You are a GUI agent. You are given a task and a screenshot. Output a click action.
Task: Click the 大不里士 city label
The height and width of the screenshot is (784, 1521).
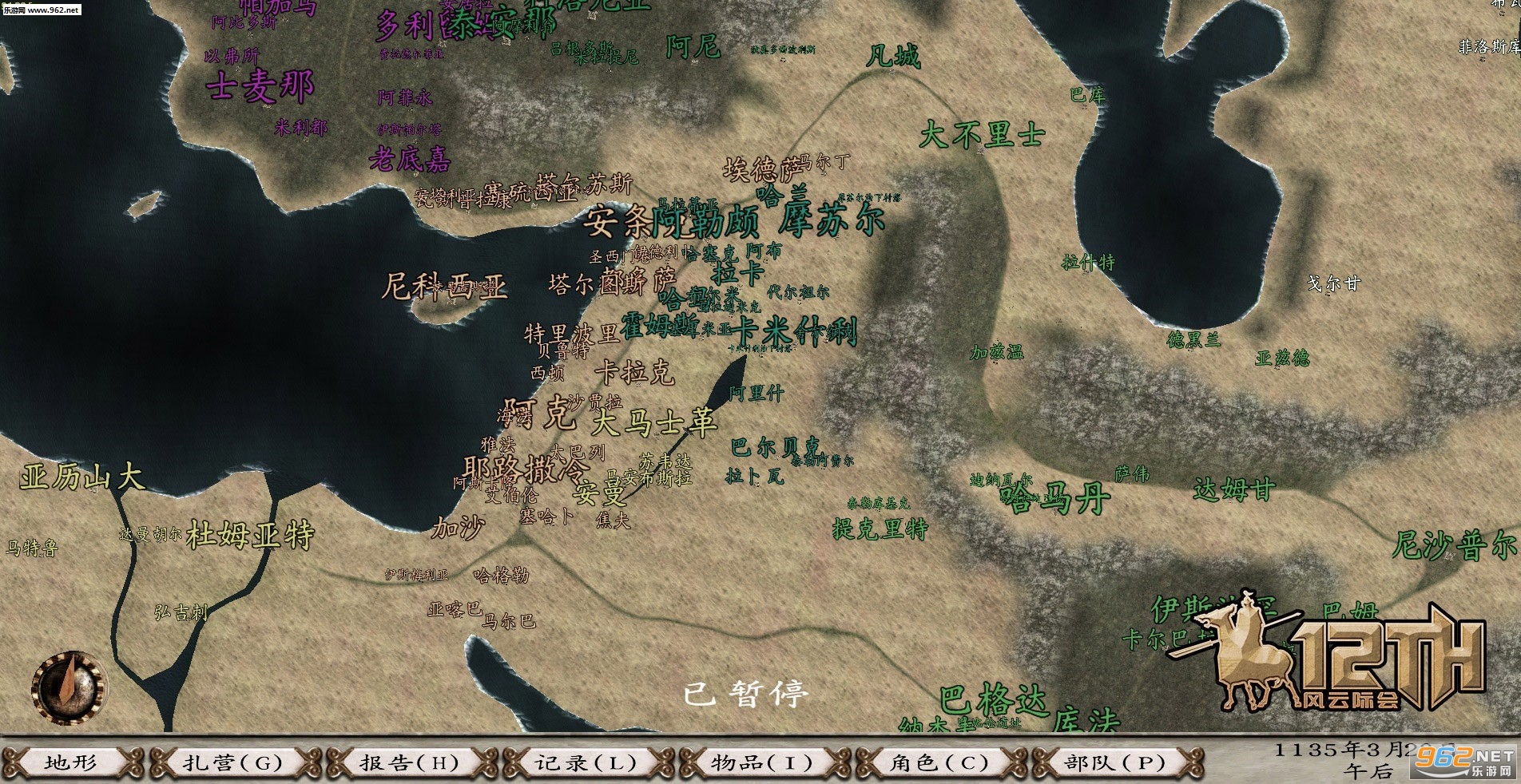tap(982, 134)
